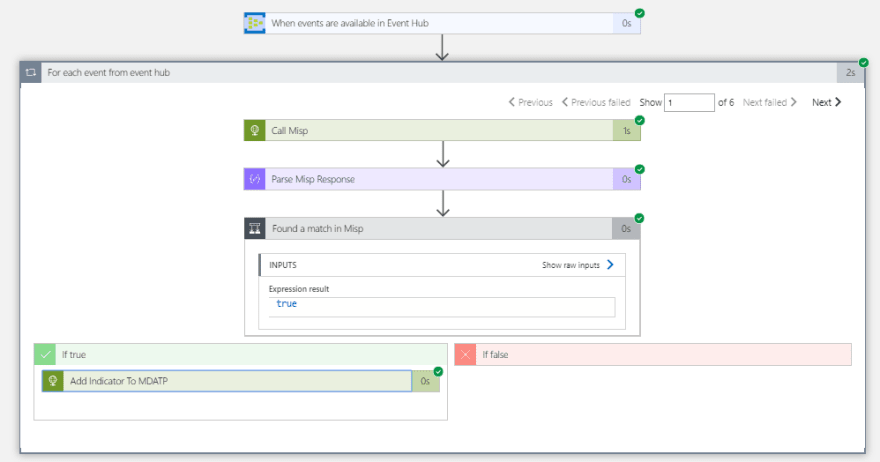Click the success status badge on For each loop
This screenshot has height=462, width=880.
pos(864,62)
